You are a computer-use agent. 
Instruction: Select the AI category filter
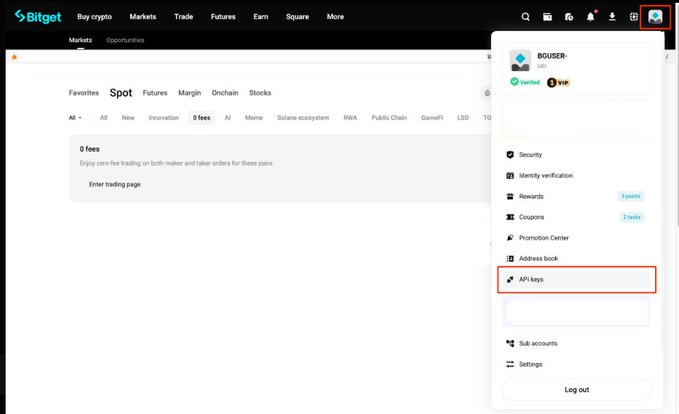point(228,118)
